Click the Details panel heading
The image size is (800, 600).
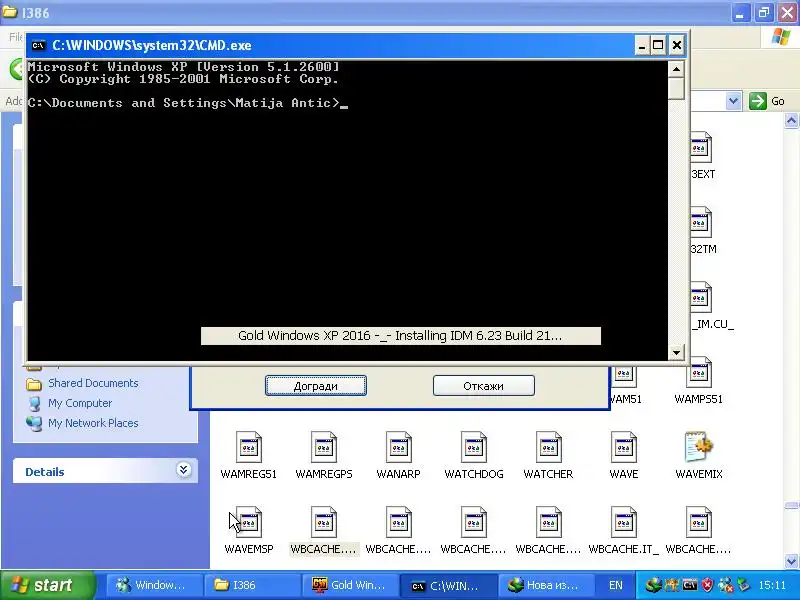[x=45, y=472]
